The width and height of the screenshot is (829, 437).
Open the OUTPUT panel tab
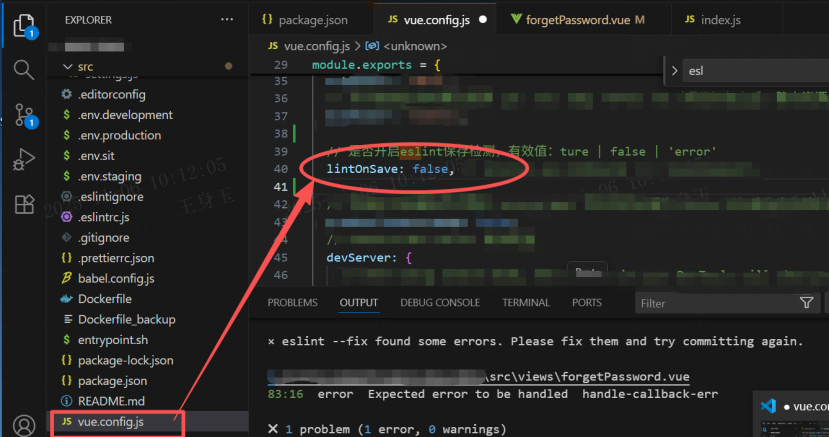point(358,303)
